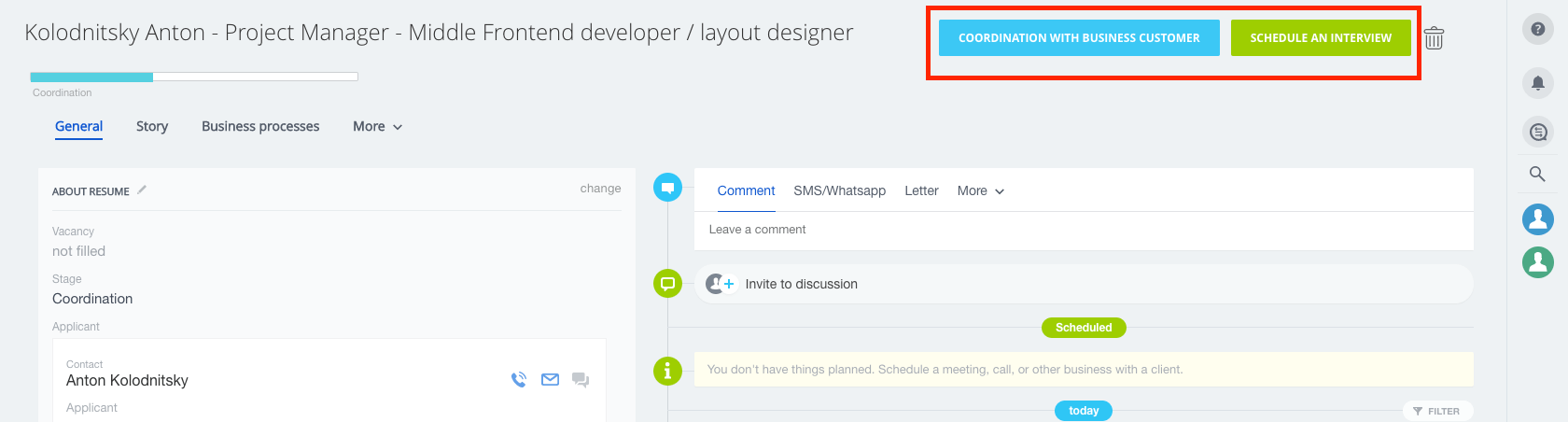This screenshot has width=1568, height=422.
Task: Open chat with contact icon
Action: click(581, 380)
